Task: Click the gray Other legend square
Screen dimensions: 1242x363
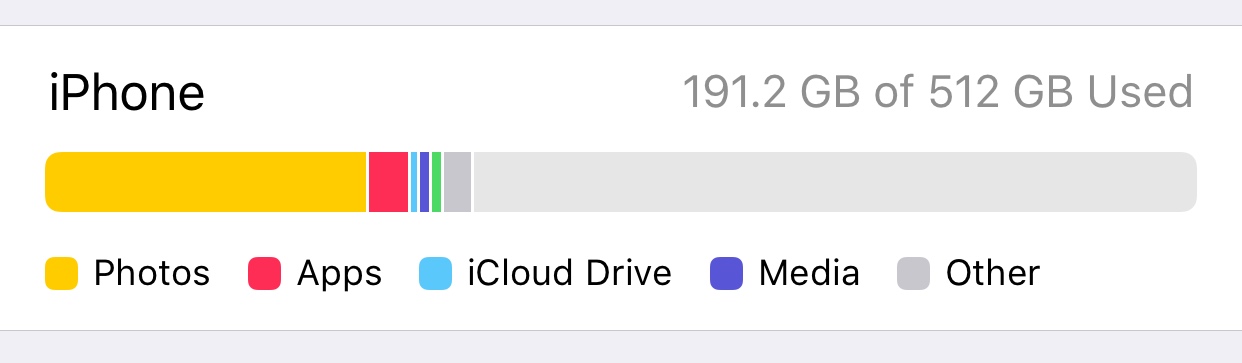Action: [914, 274]
